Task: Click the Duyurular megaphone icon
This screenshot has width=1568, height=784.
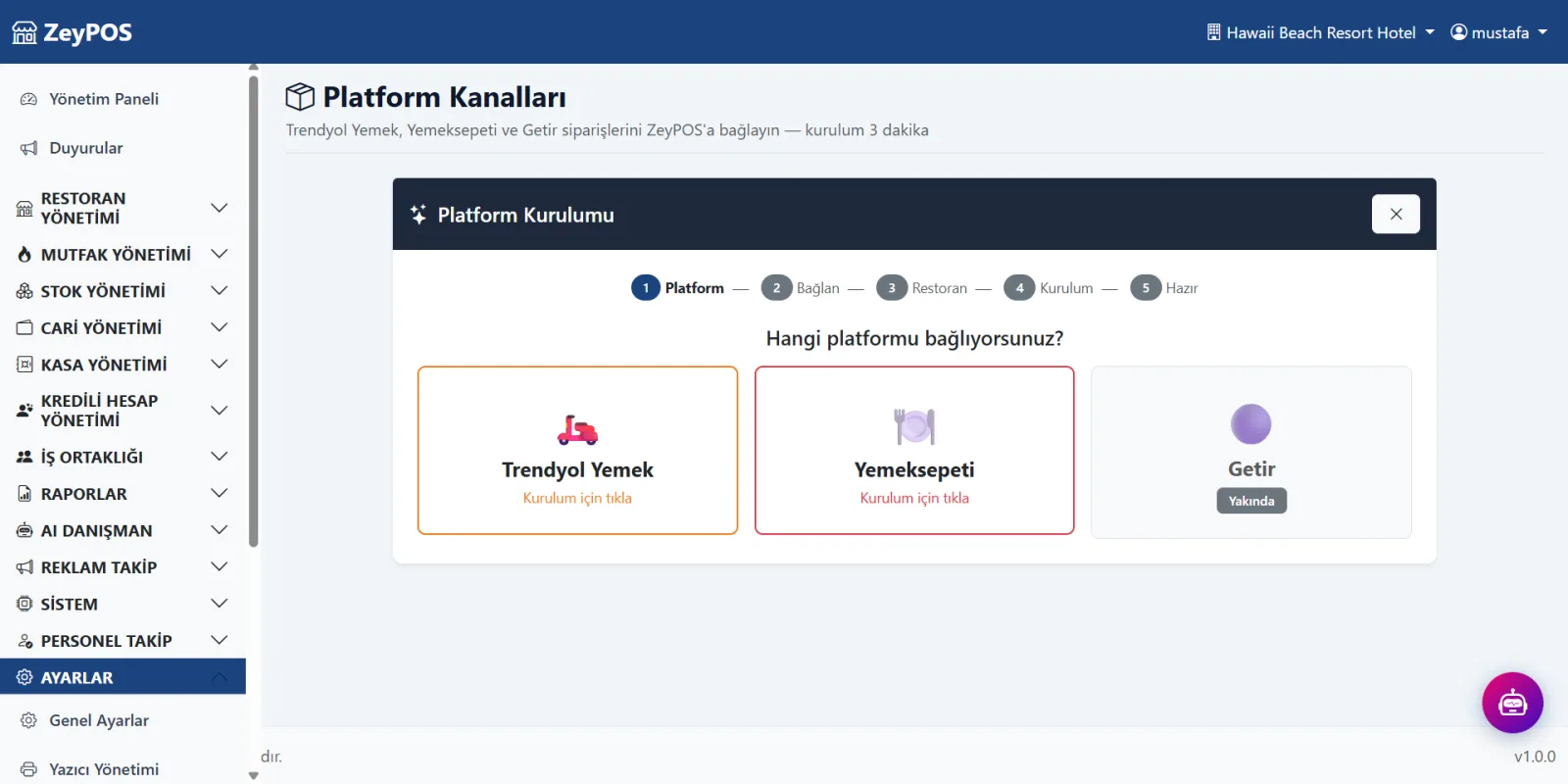Action: click(28, 148)
